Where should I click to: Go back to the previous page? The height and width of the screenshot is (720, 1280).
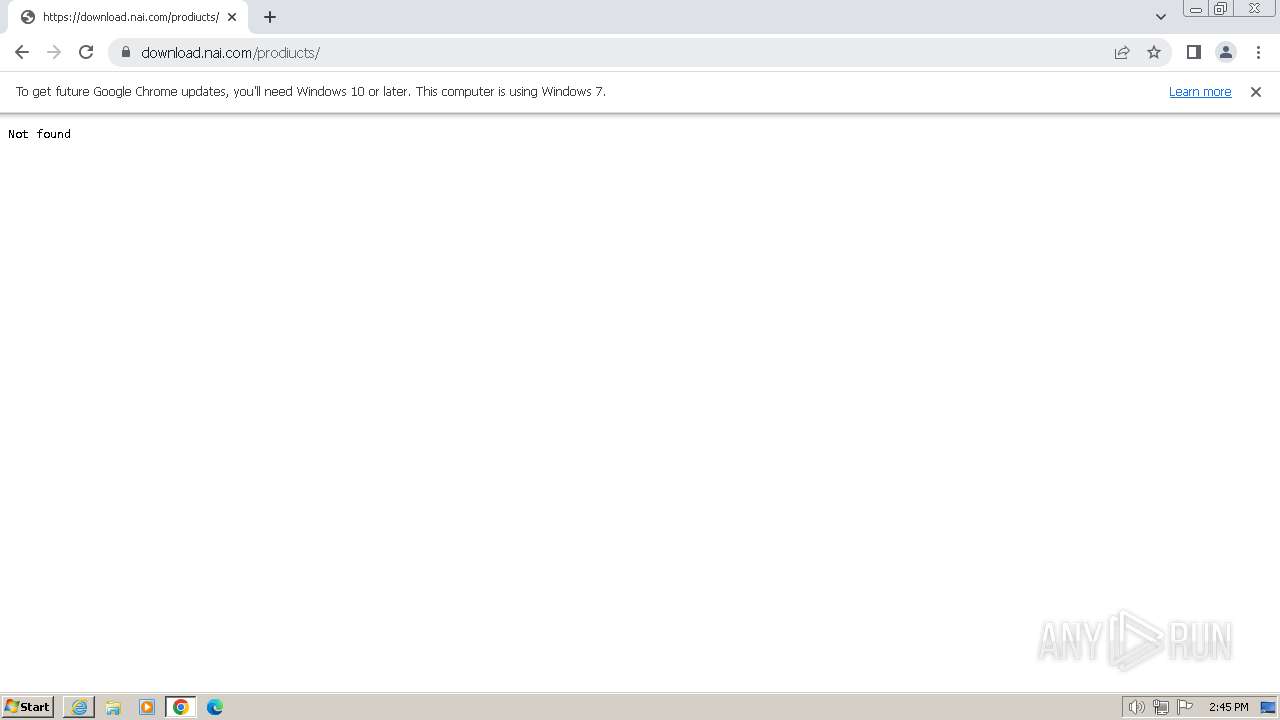point(22,52)
